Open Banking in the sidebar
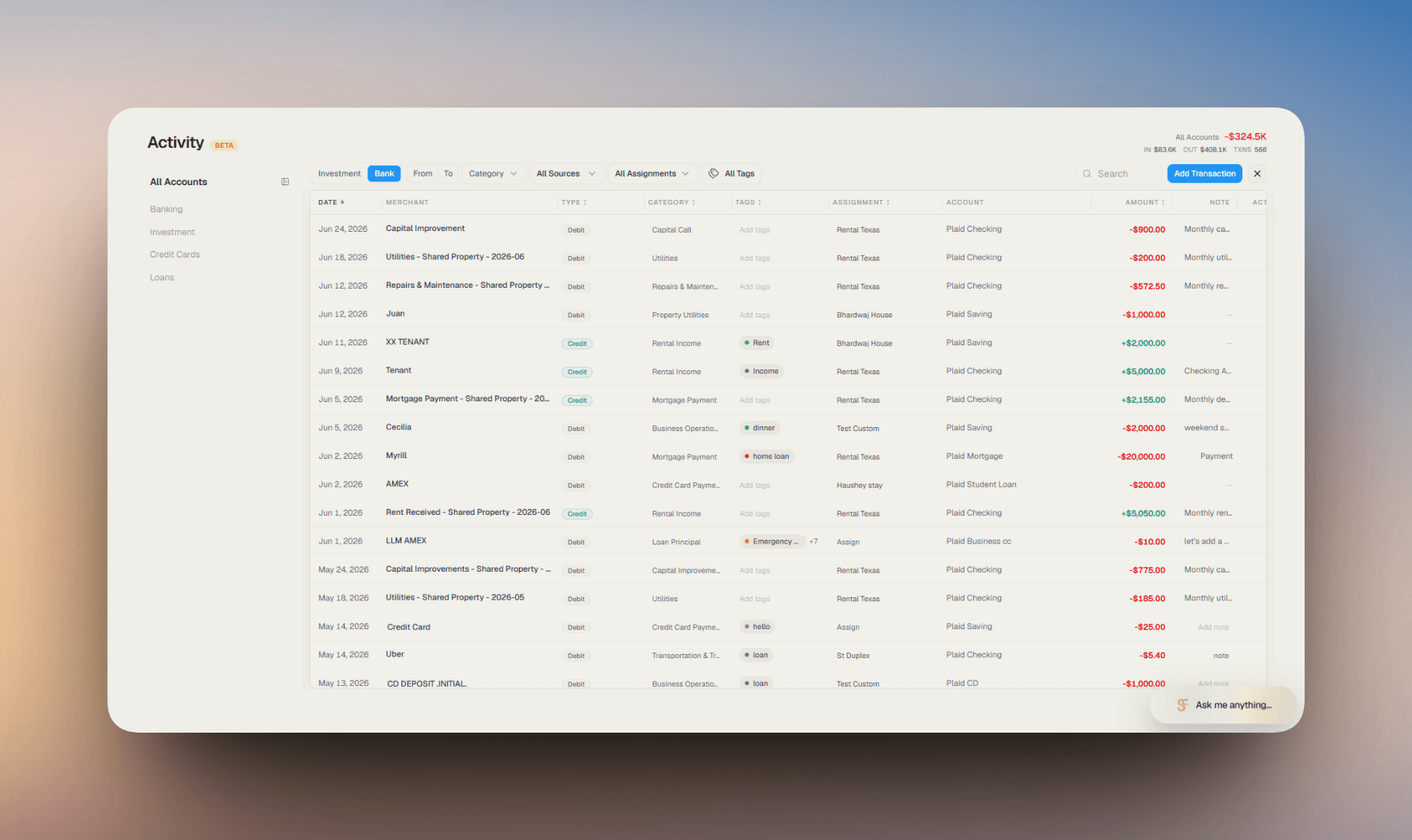Image resolution: width=1412 pixels, height=840 pixels. click(x=166, y=209)
